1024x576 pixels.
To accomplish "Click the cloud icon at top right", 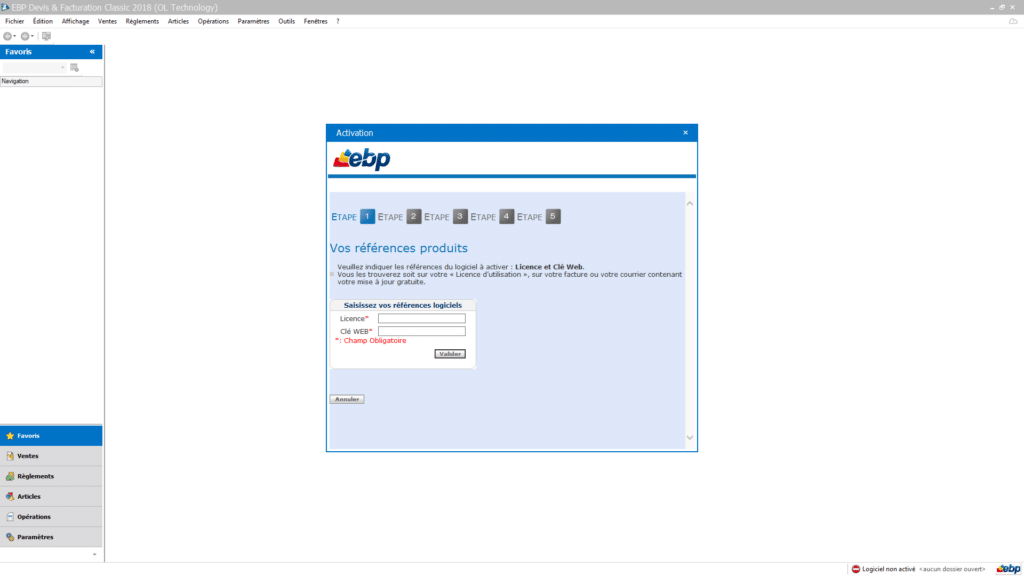I will point(1013,22).
